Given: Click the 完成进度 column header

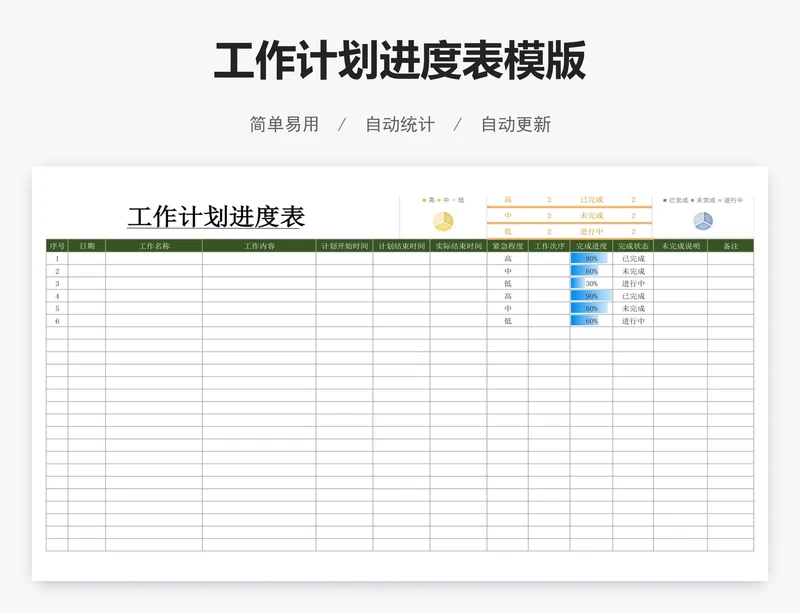Looking at the screenshot, I should point(591,246).
